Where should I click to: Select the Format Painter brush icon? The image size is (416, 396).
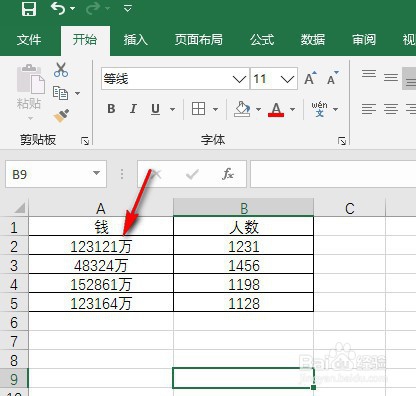click(61, 116)
